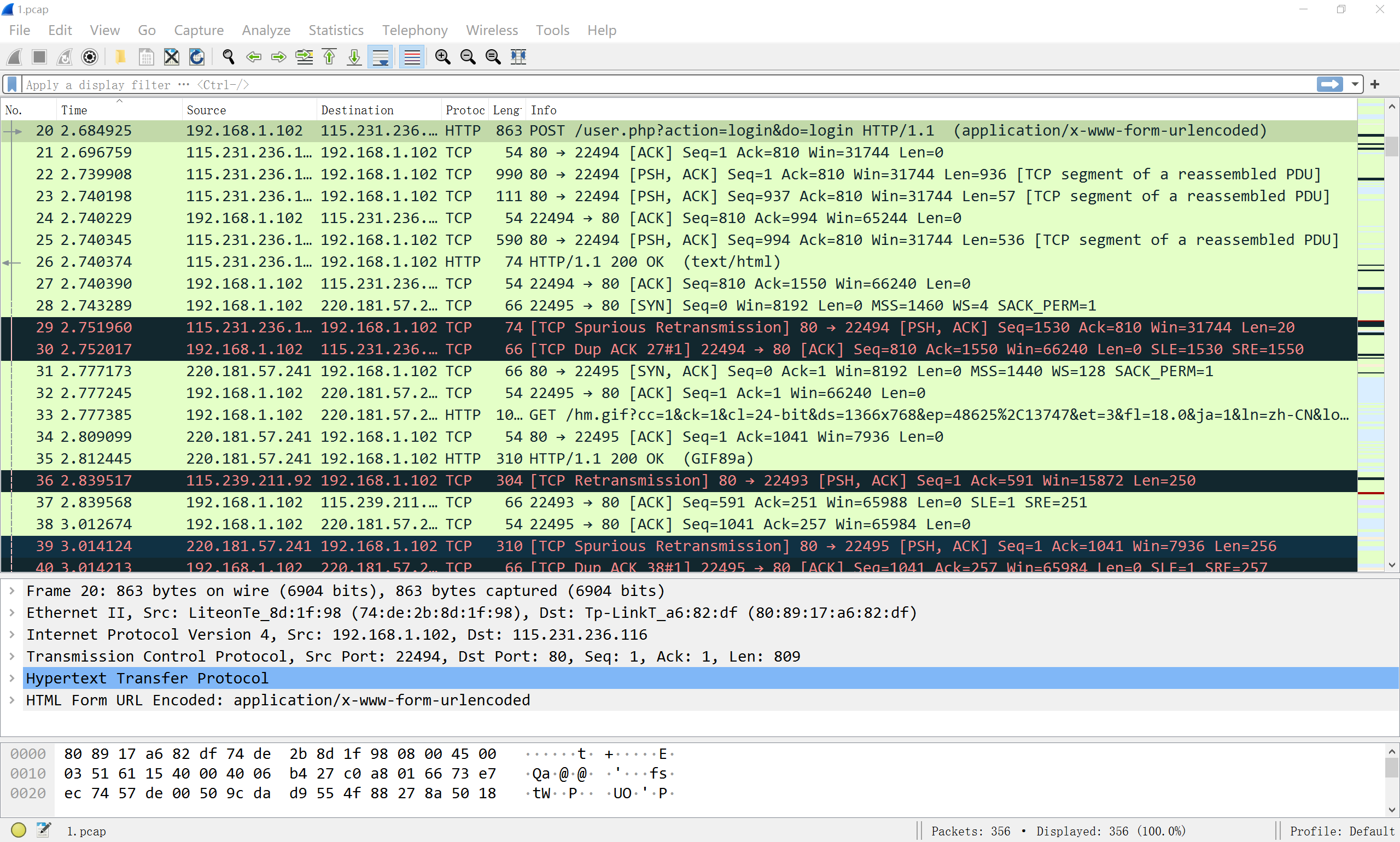Go back to previous packet arrow

(x=254, y=57)
